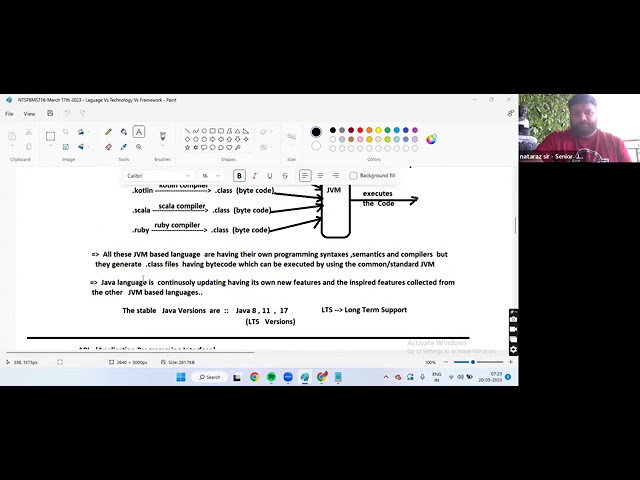This screenshot has width=640, height=480.
Task: Toggle Bold text formatting
Action: (239, 176)
